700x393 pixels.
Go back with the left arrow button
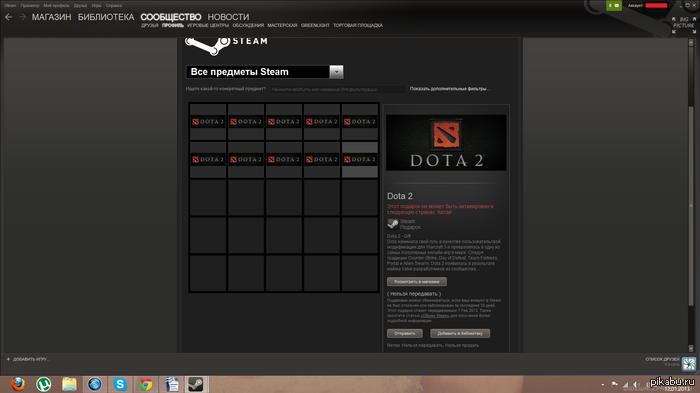point(8,17)
